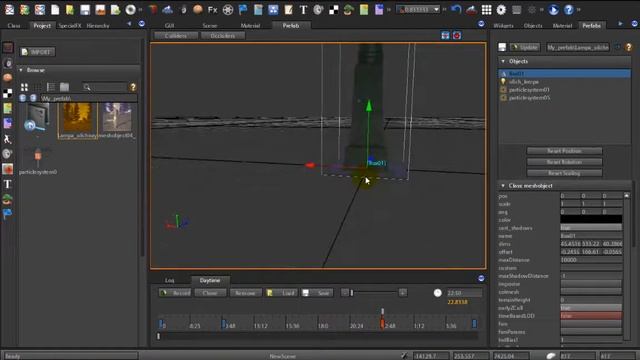Switch to the Scene viewport tab
This screenshot has height=360, width=640.
click(x=210, y=25)
